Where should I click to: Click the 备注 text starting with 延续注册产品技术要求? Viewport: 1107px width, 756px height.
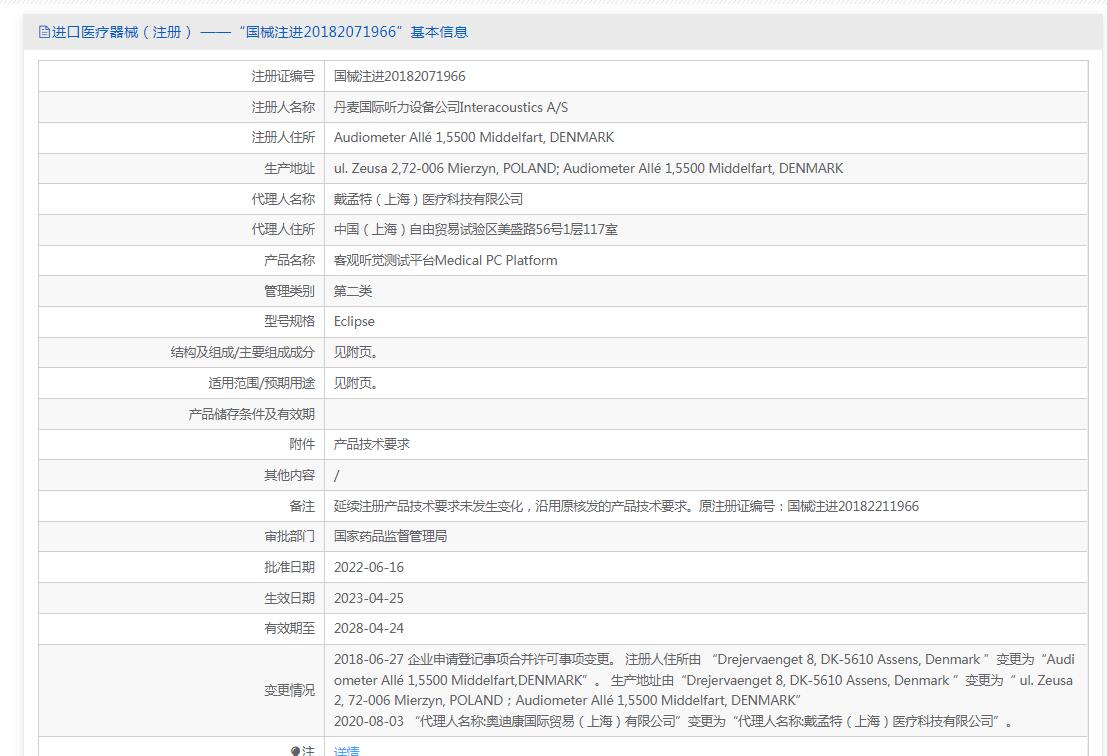626,506
